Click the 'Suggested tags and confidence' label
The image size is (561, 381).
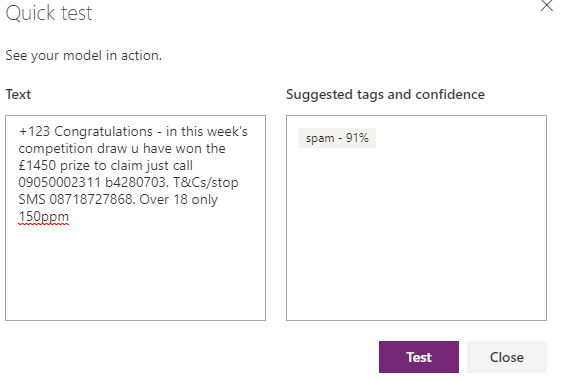[385, 94]
